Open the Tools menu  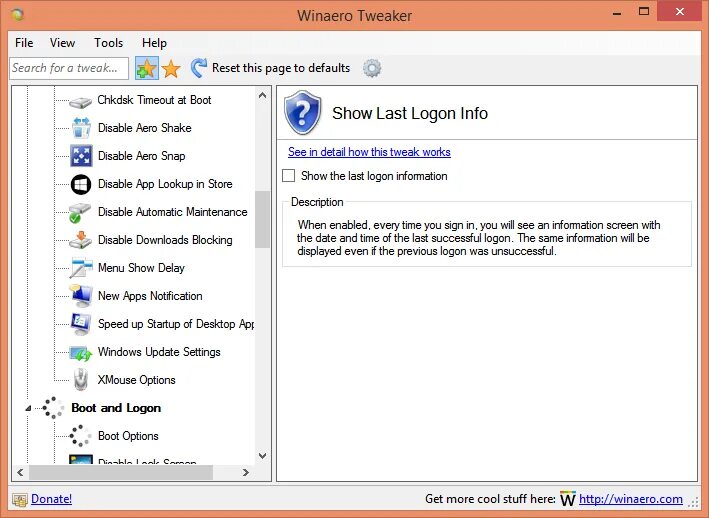pos(109,43)
